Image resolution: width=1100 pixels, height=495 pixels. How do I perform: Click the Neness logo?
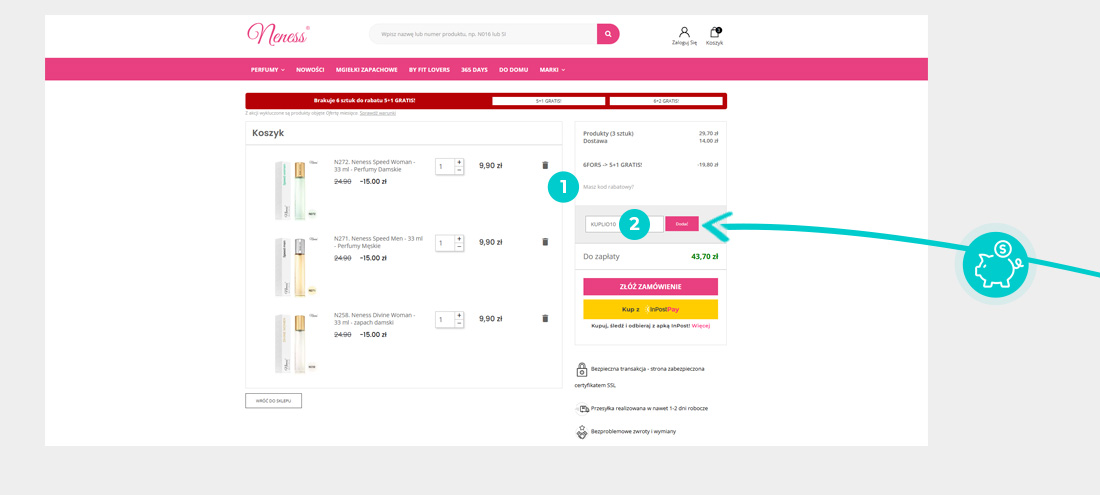(x=278, y=34)
